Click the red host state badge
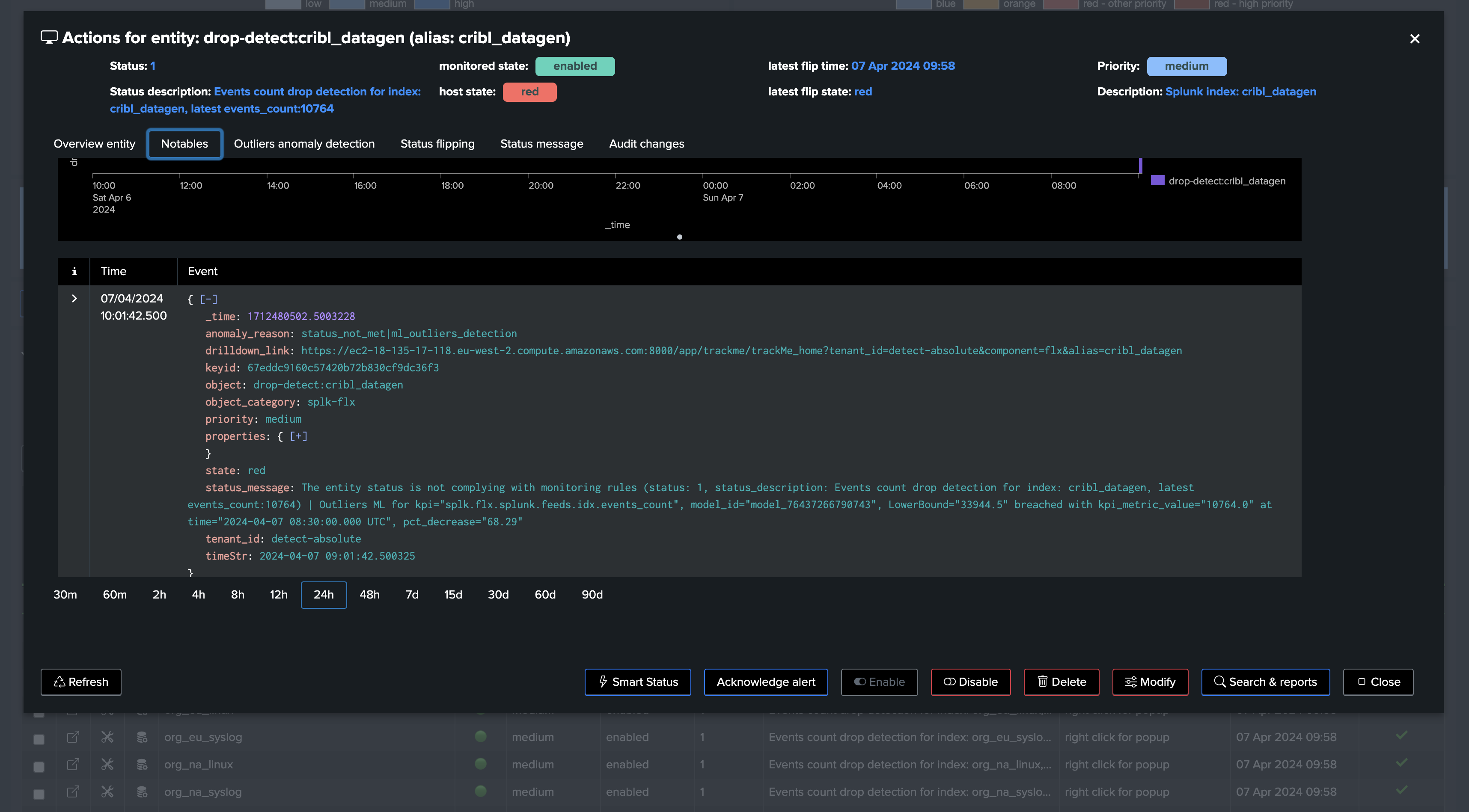The width and height of the screenshot is (1469, 812). point(530,92)
